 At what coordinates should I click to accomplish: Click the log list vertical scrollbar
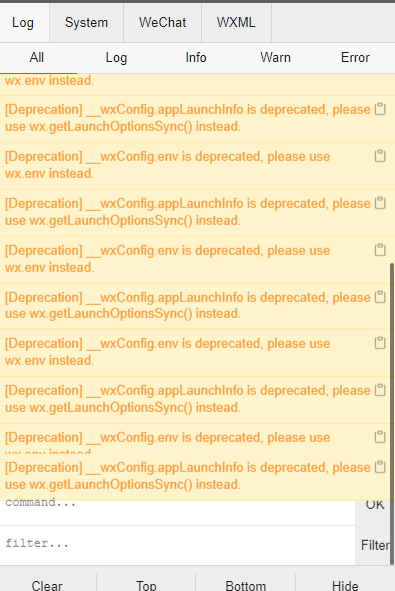(392, 413)
